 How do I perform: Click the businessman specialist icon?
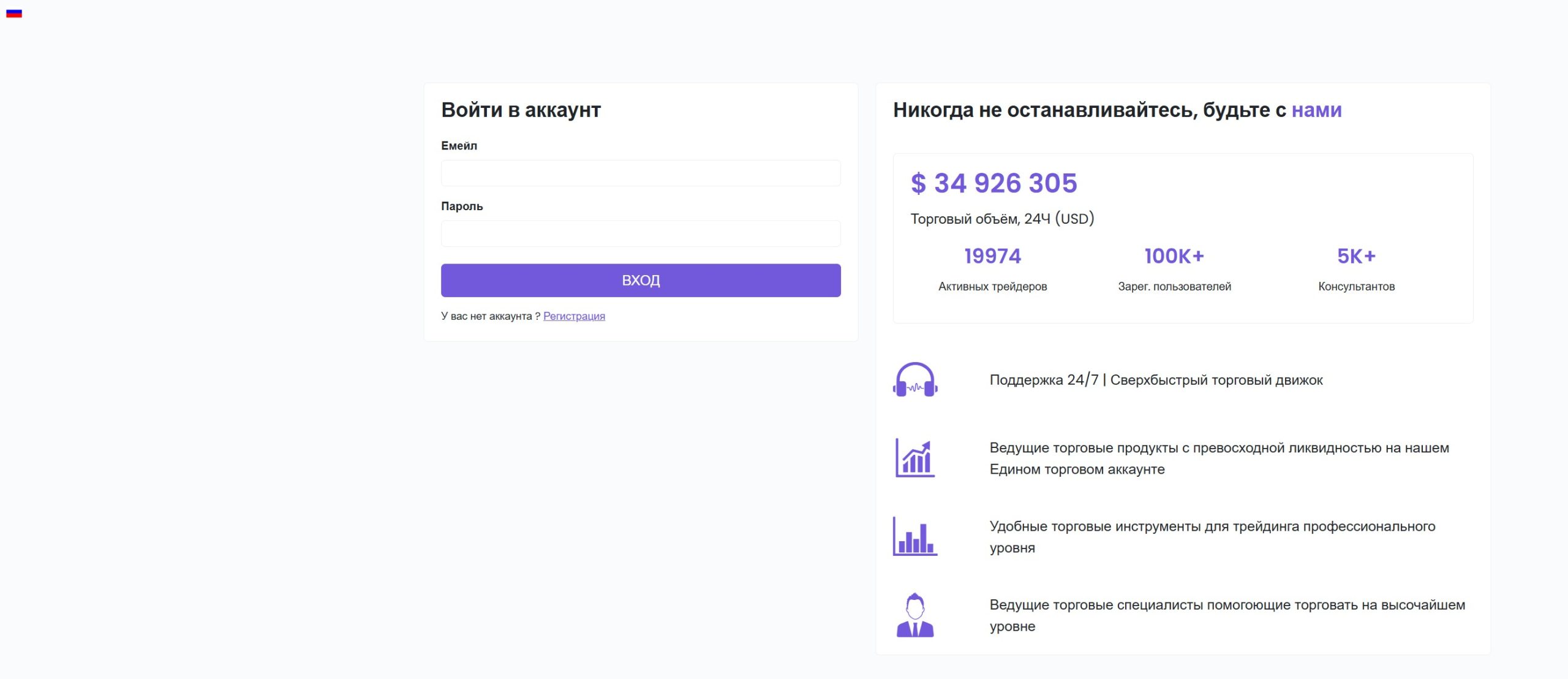point(915,615)
